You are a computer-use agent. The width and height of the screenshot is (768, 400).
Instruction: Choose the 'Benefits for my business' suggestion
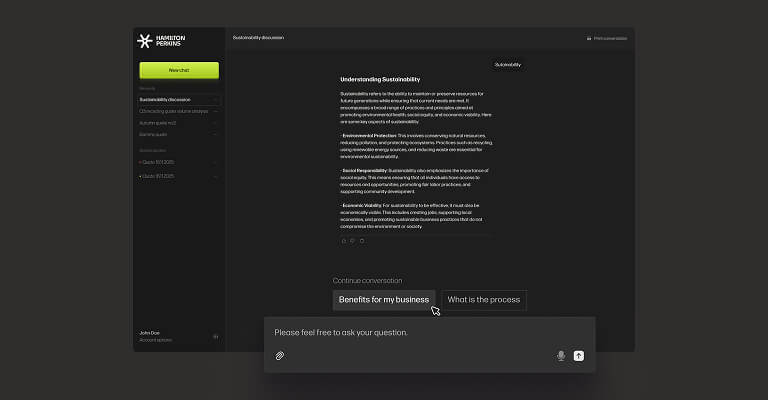click(x=383, y=300)
